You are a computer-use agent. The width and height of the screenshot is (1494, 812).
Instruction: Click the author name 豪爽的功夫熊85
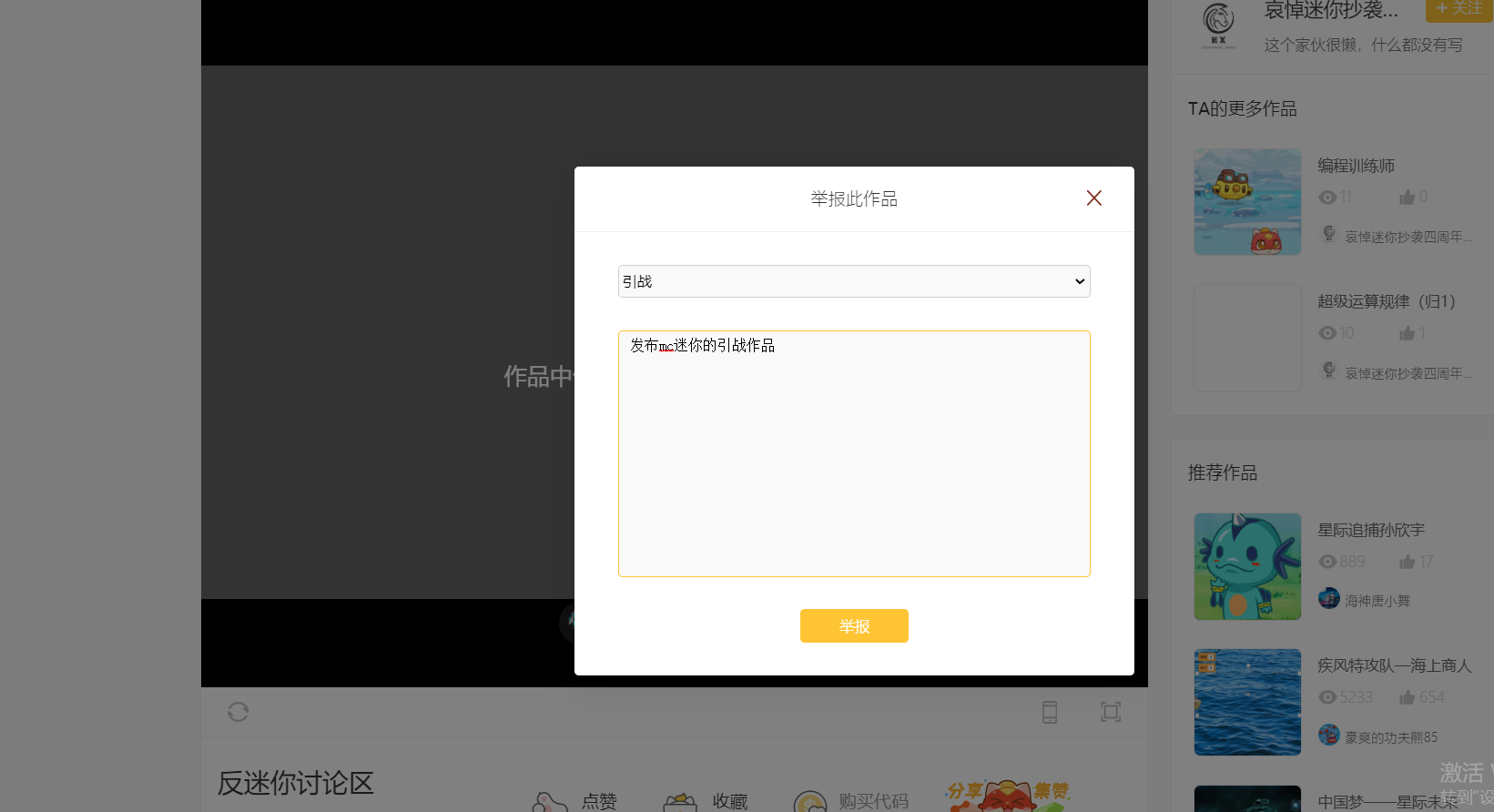point(1391,737)
